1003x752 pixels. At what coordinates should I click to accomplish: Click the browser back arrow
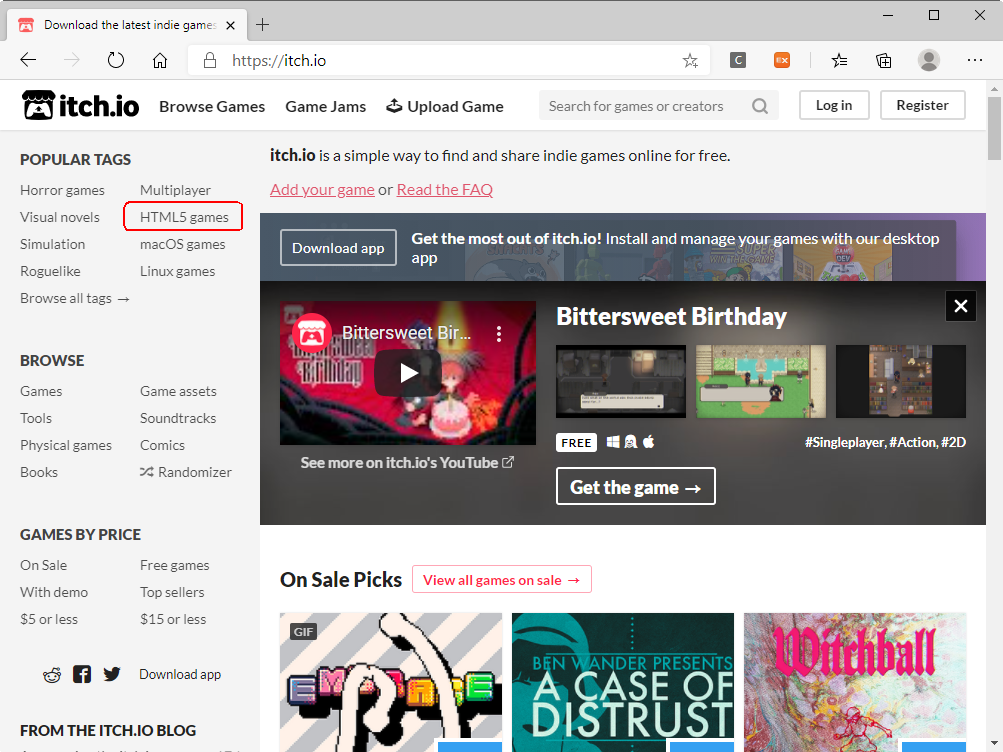28,60
